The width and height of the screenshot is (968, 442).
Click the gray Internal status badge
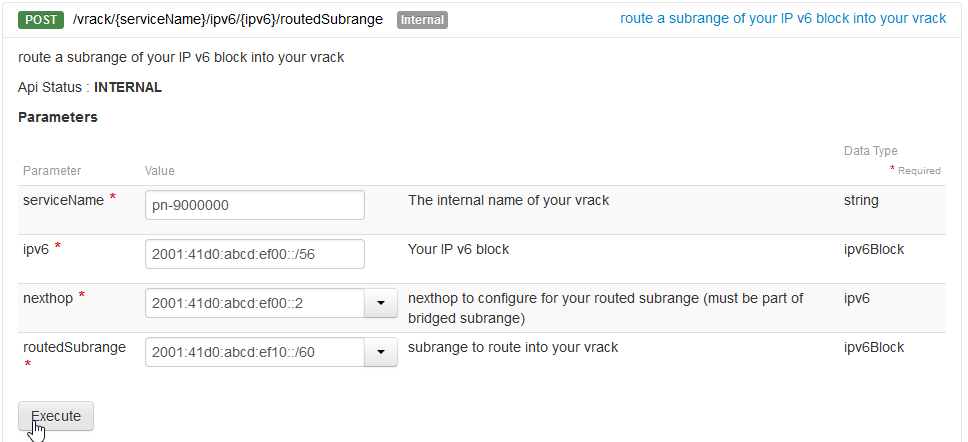pos(422,20)
